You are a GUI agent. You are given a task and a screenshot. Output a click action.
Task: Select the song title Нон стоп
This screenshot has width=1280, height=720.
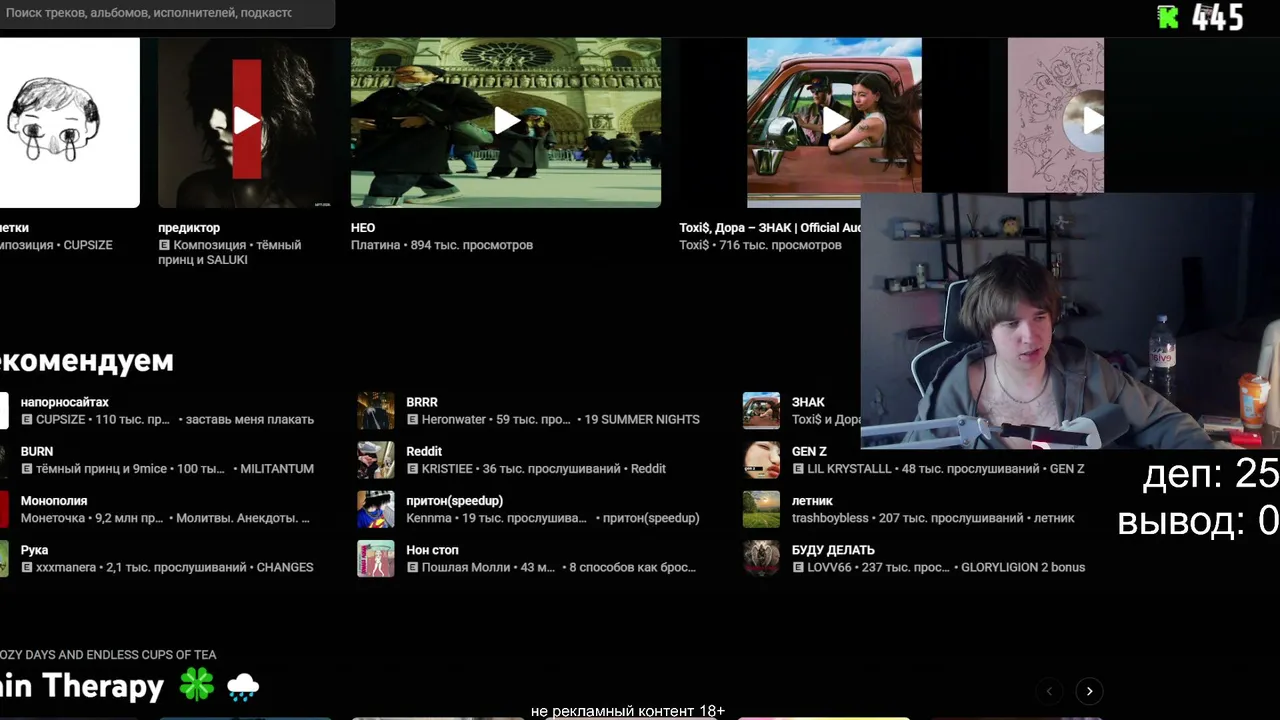click(x=432, y=549)
